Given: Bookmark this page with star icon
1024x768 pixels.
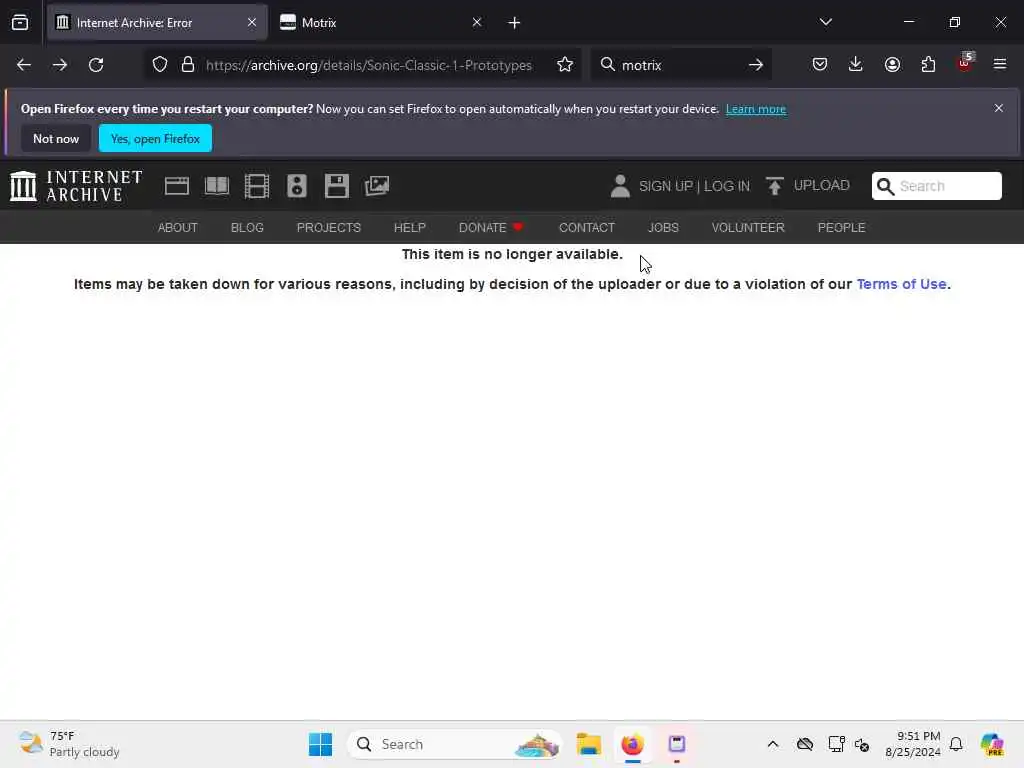Looking at the screenshot, I should click(565, 65).
